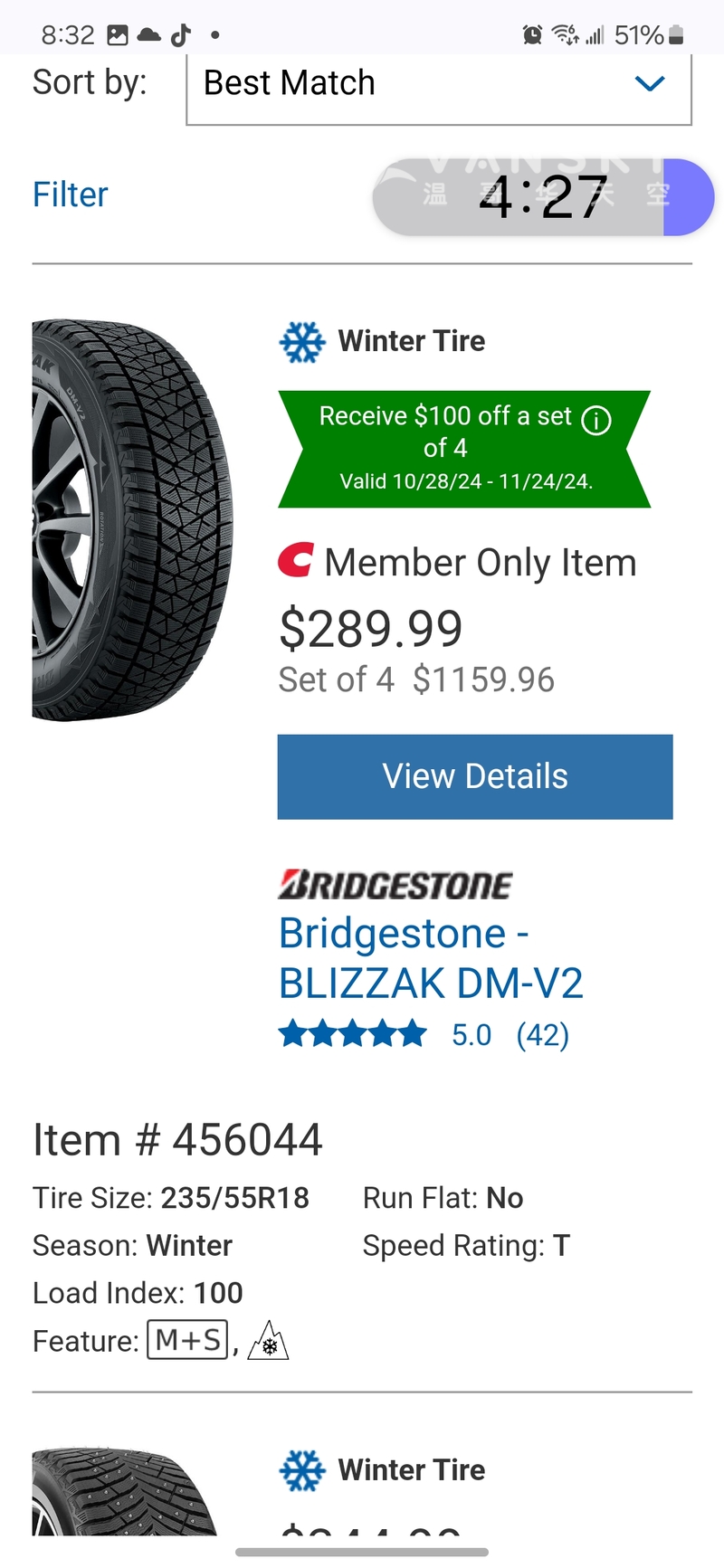Tap the three-peak mountain snowflake symbol

point(268,1341)
